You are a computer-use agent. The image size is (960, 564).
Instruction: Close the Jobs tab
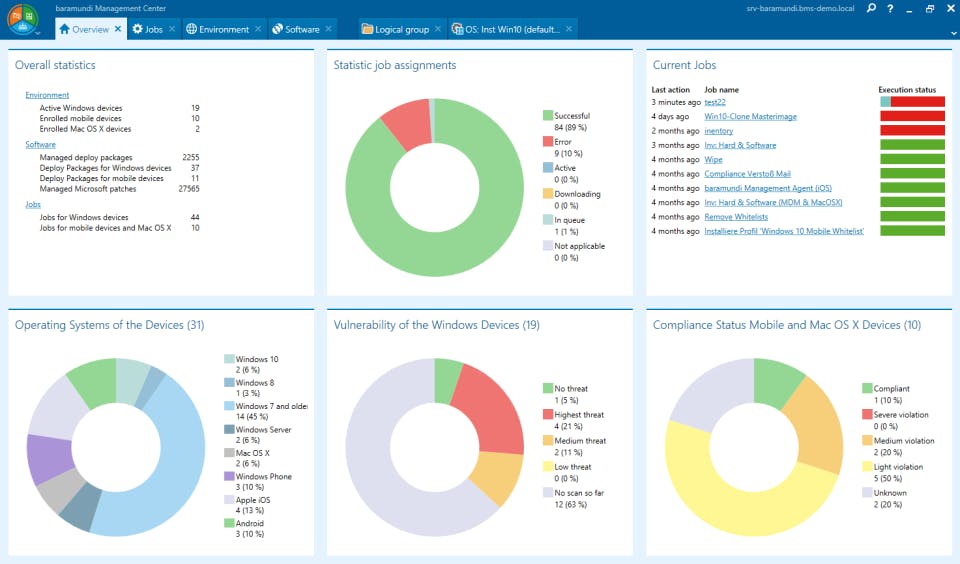click(x=172, y=29)
